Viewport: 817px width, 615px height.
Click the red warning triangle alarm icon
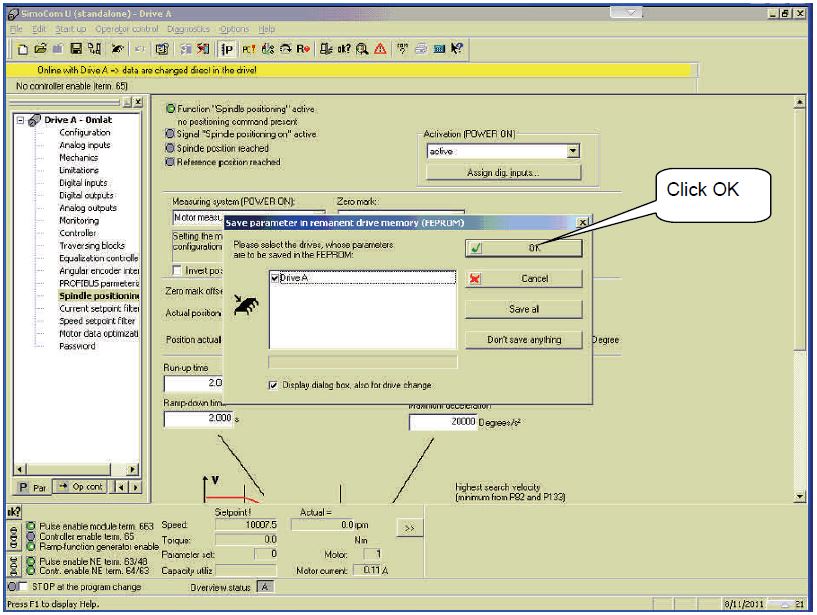coord(380,49)
